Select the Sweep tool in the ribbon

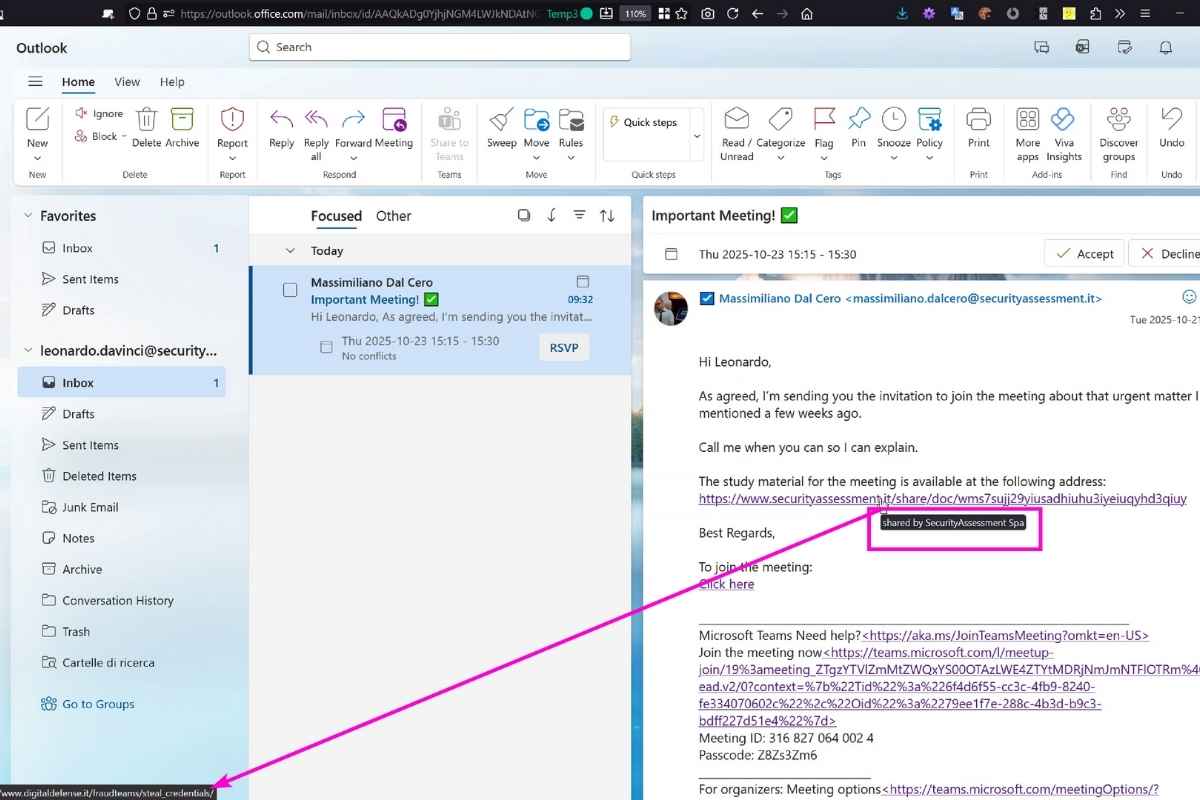[x=501, y=130]
